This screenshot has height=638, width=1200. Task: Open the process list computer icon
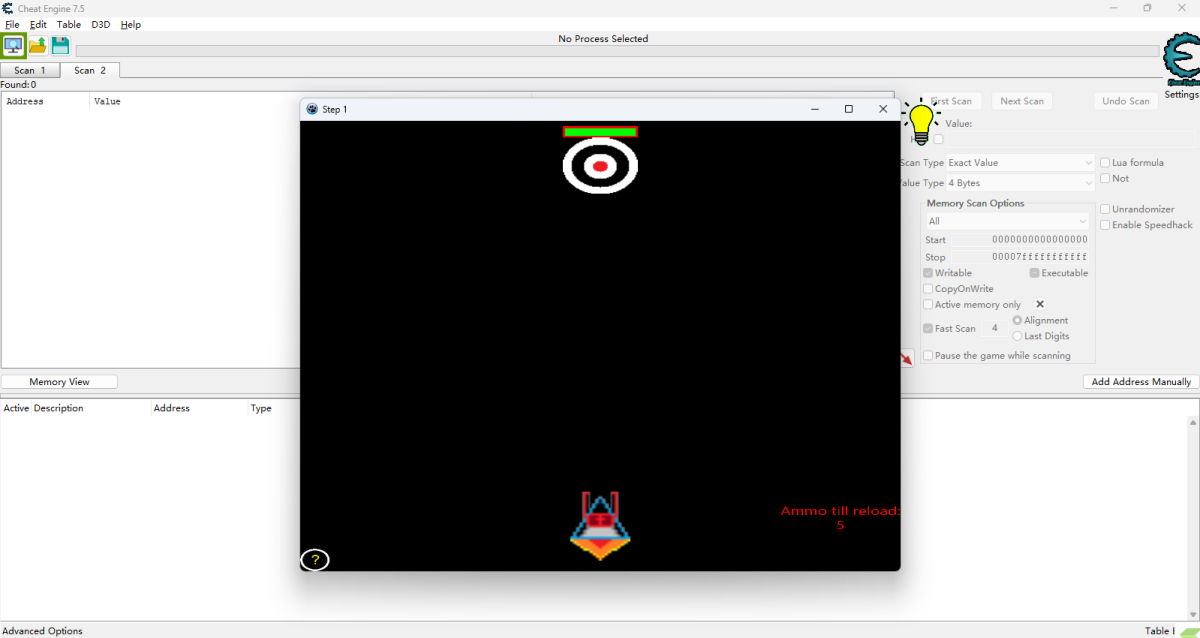point(14,45)
